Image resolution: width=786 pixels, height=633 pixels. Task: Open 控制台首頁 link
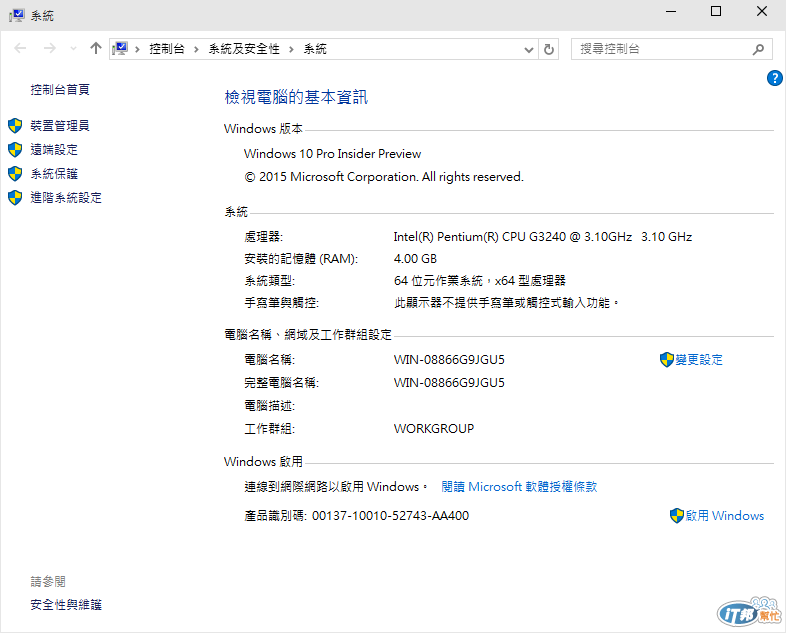click(x=60, y=90)
